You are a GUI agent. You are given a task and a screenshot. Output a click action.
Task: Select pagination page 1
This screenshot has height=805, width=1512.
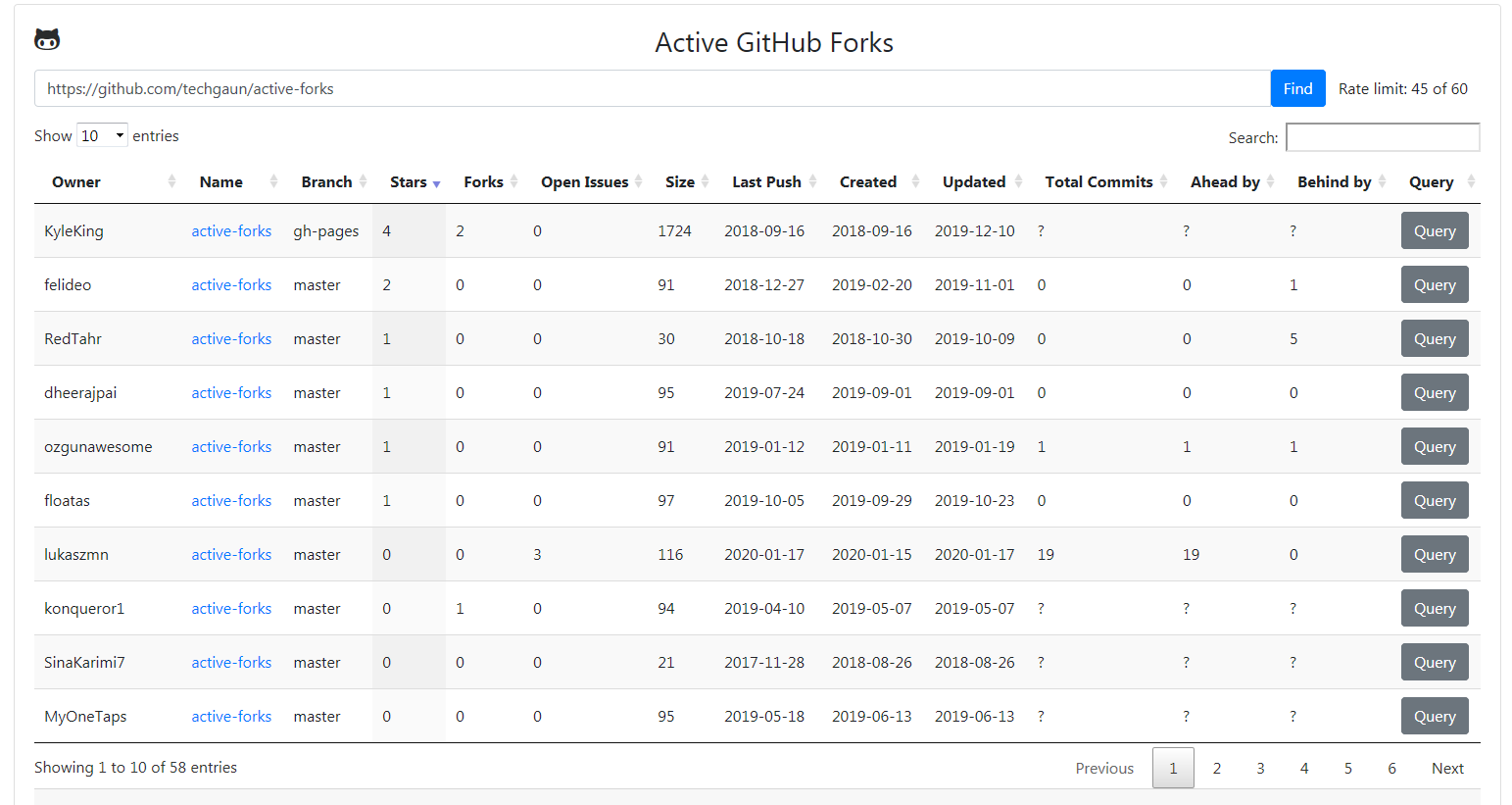coord(1173,768)
